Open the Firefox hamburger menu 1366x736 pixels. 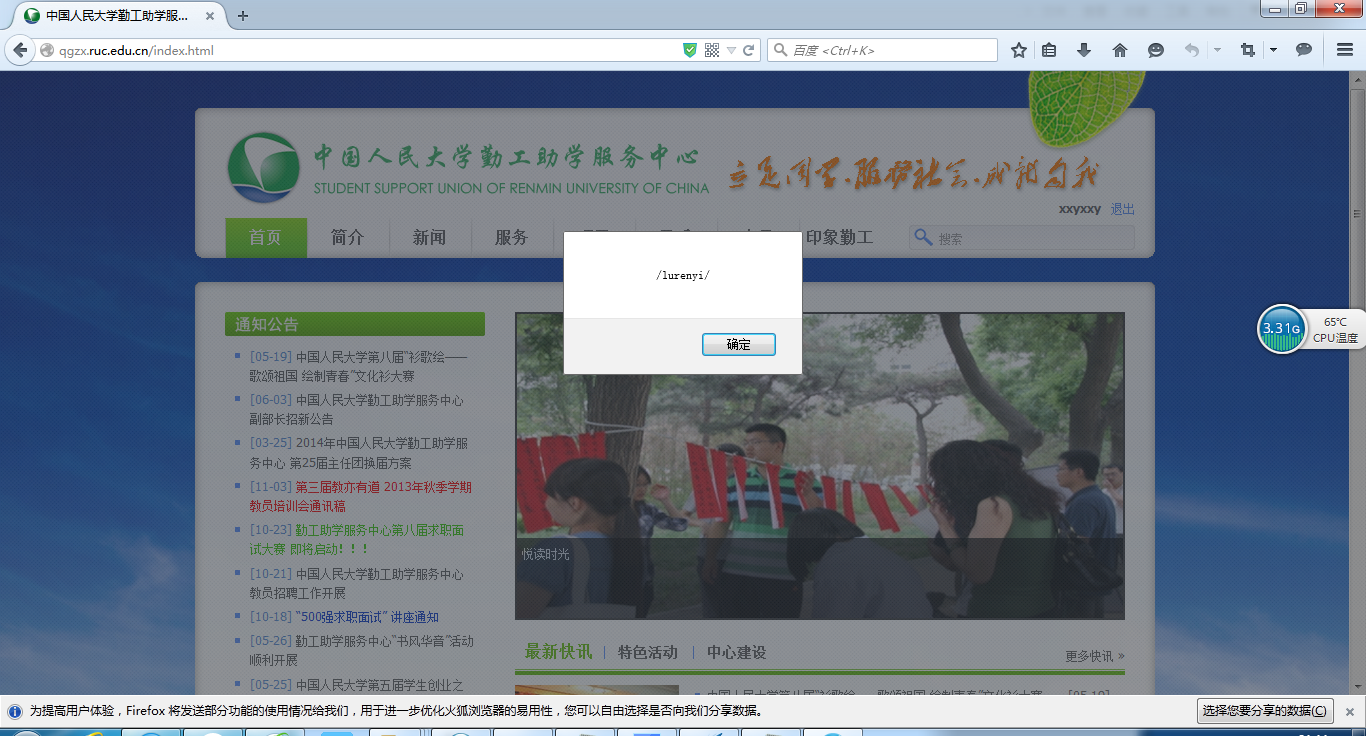pyautogui.click(x=1345, y=50)
